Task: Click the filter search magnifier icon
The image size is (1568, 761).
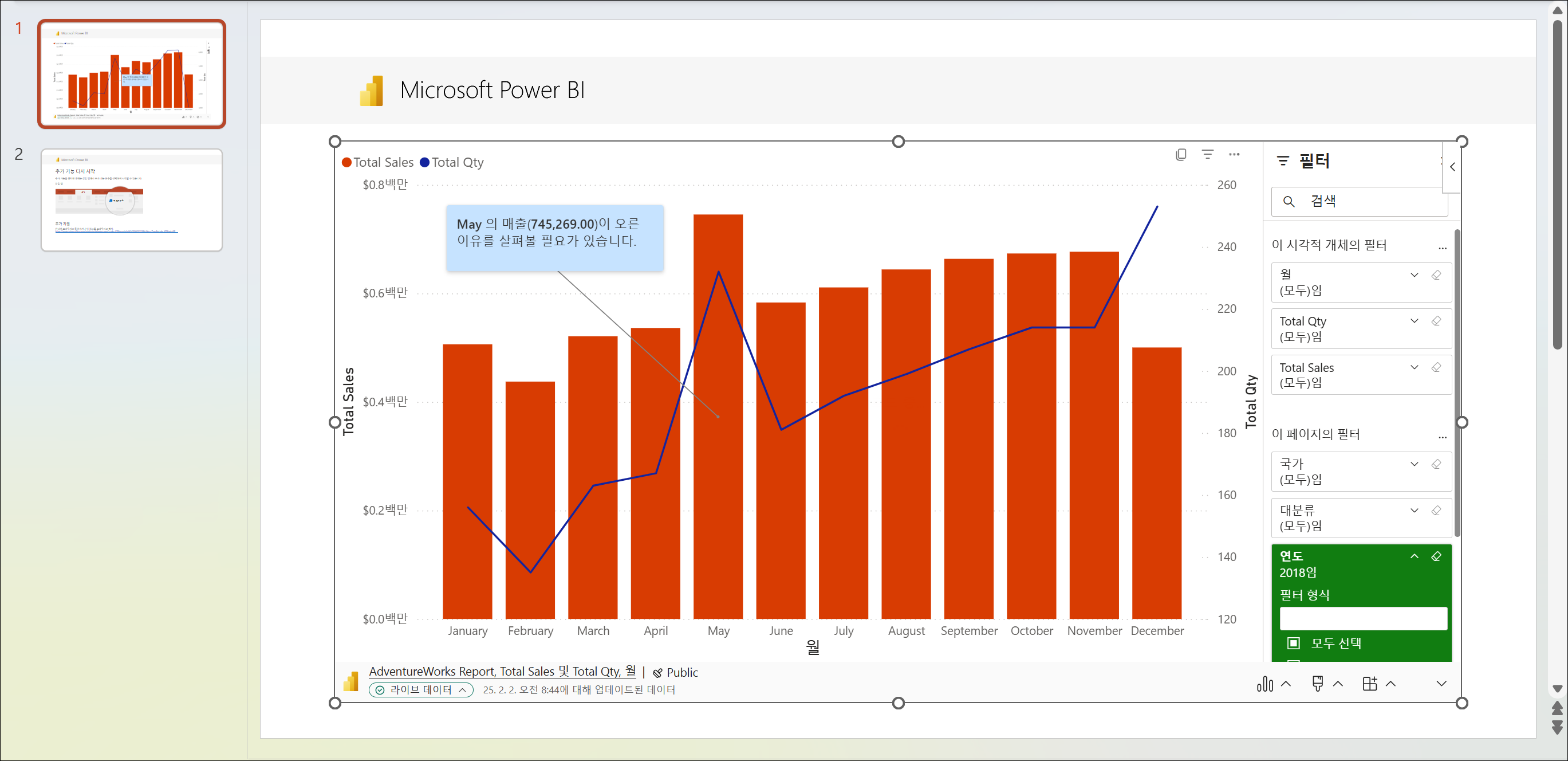Action: point(1289,201)
